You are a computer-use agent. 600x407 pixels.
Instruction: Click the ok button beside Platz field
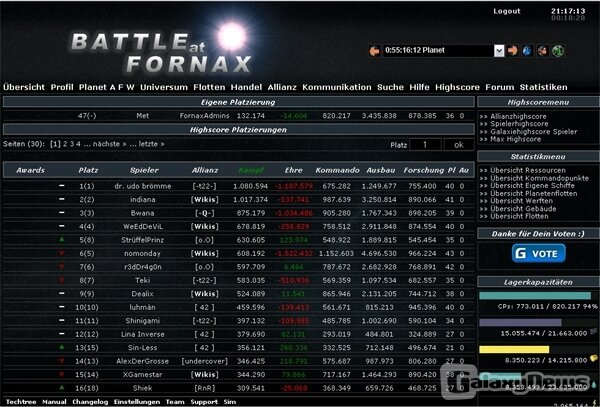coord(459,145)
